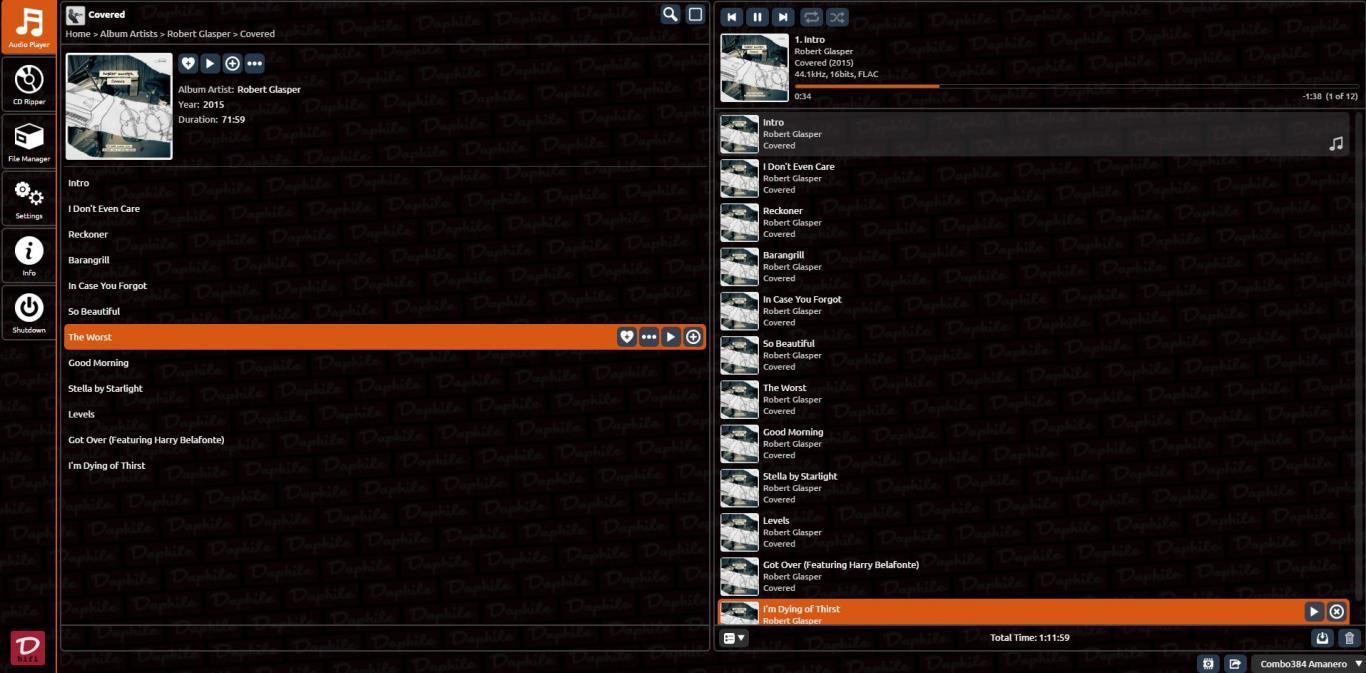
Task: Remove I'm Dying of Thirst from playlist
Action: pos(1337,612)
